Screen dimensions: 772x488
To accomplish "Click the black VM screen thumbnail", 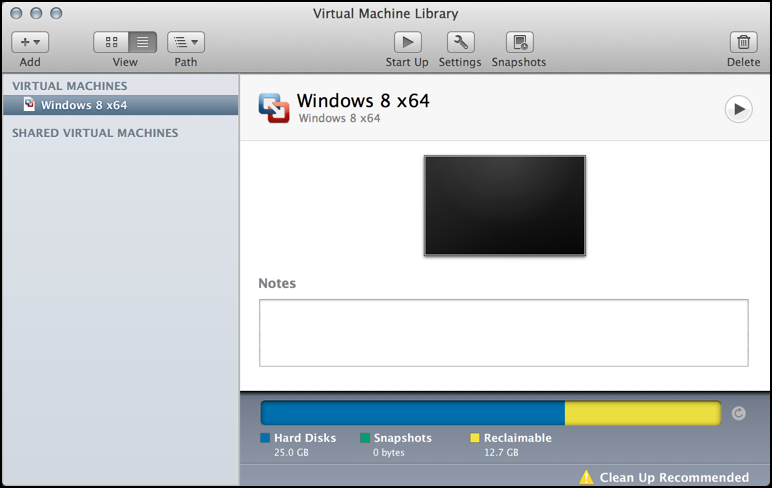I will [x=505, y=205].
